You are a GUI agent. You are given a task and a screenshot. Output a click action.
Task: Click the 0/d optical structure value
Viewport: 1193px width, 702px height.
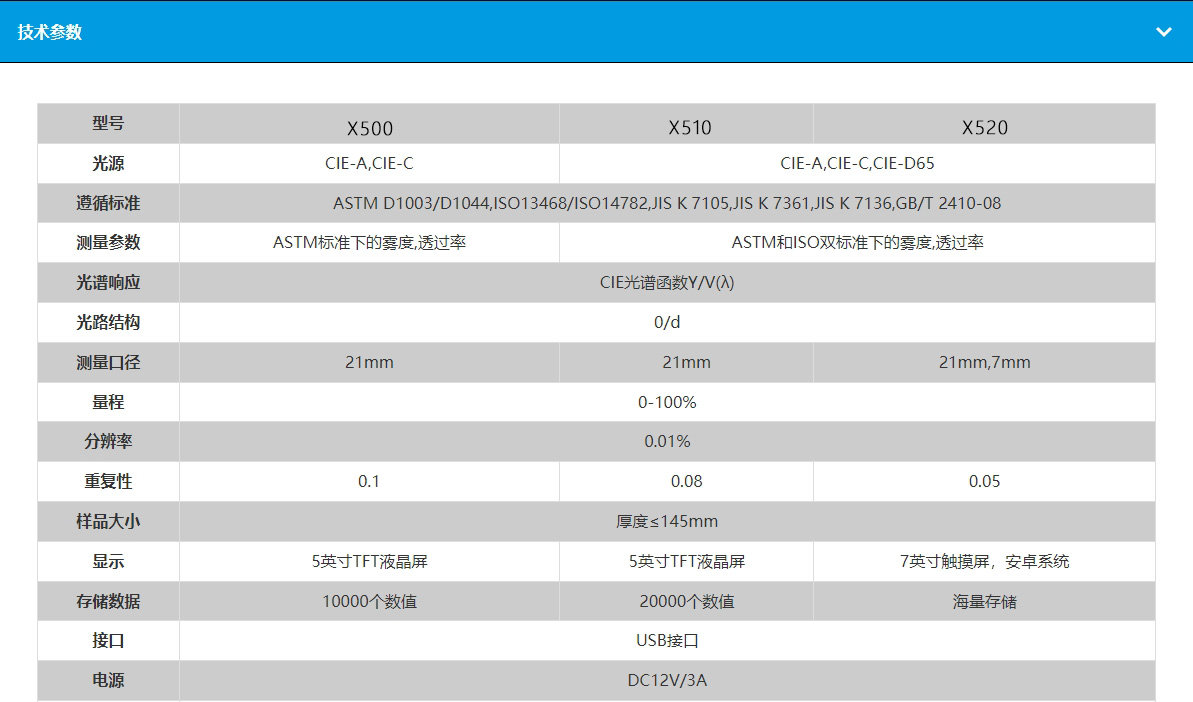click(667, 322)
